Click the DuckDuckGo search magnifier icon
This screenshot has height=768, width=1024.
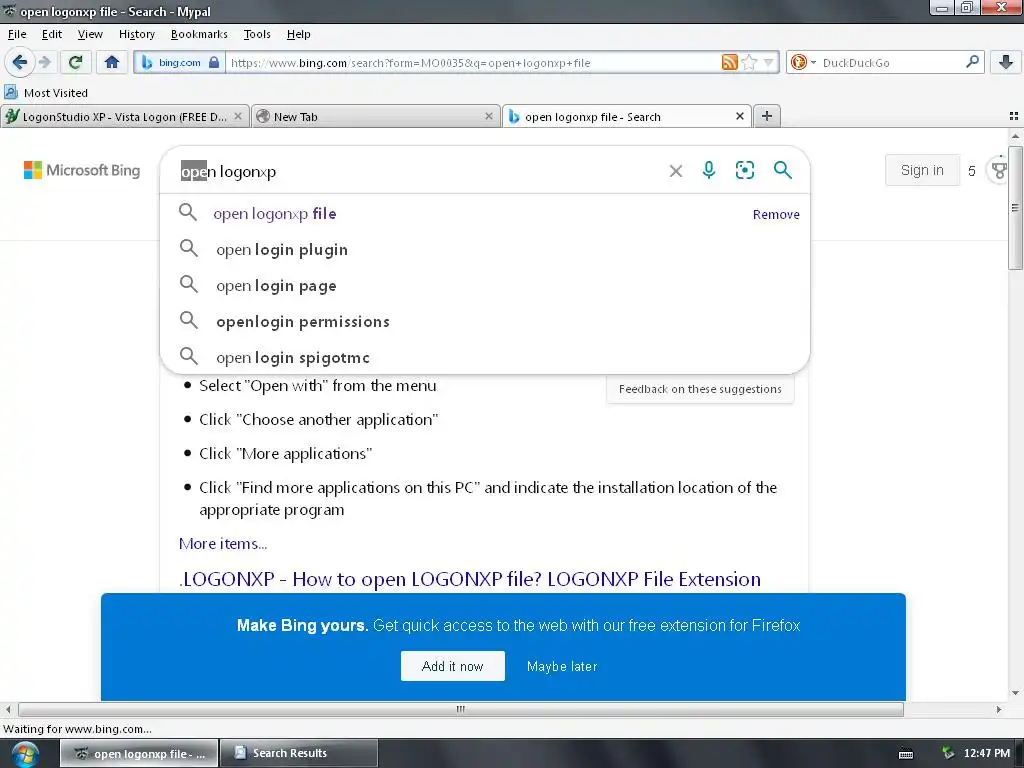tap(972, 62)
